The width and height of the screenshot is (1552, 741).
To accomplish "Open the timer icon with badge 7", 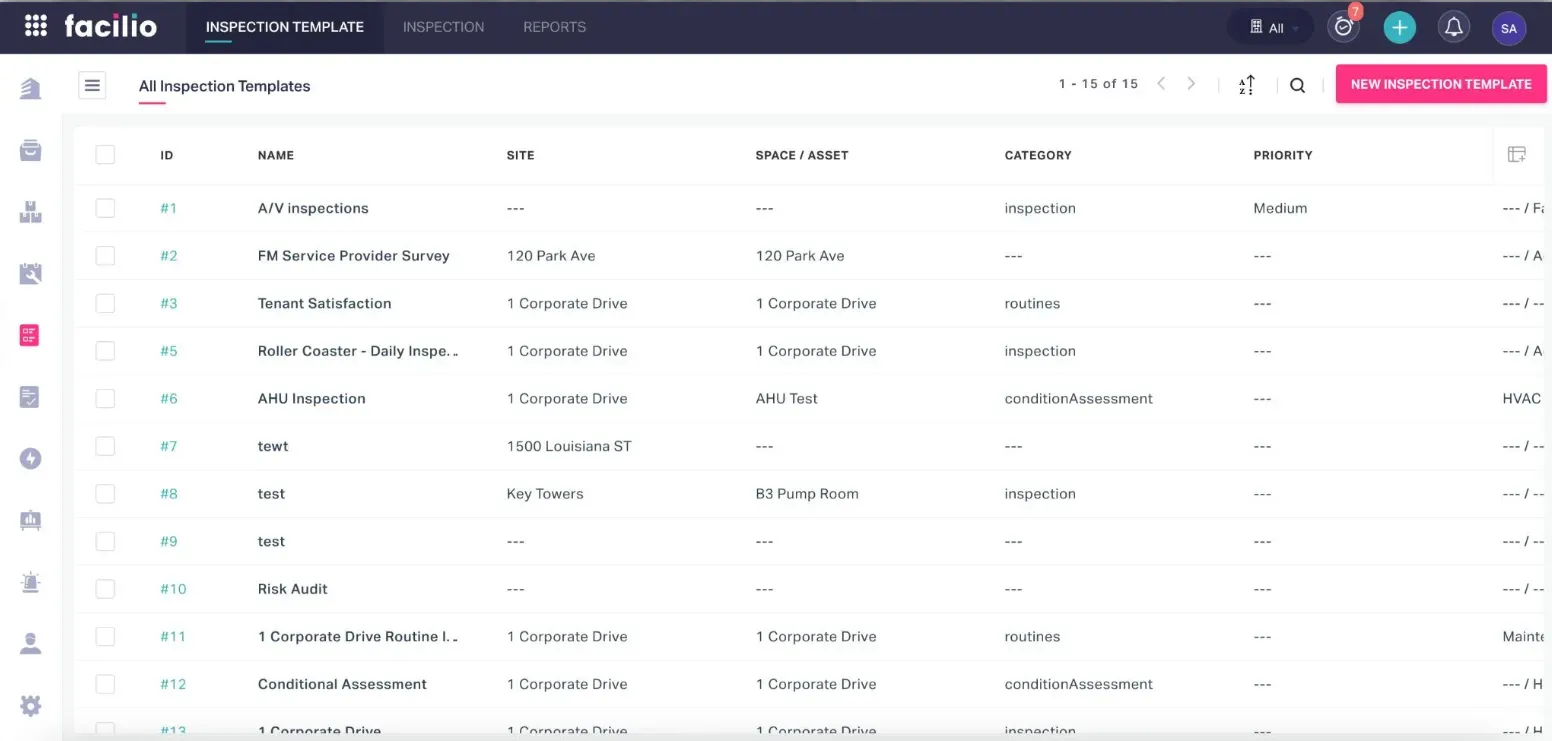I will click(1343, 27).
